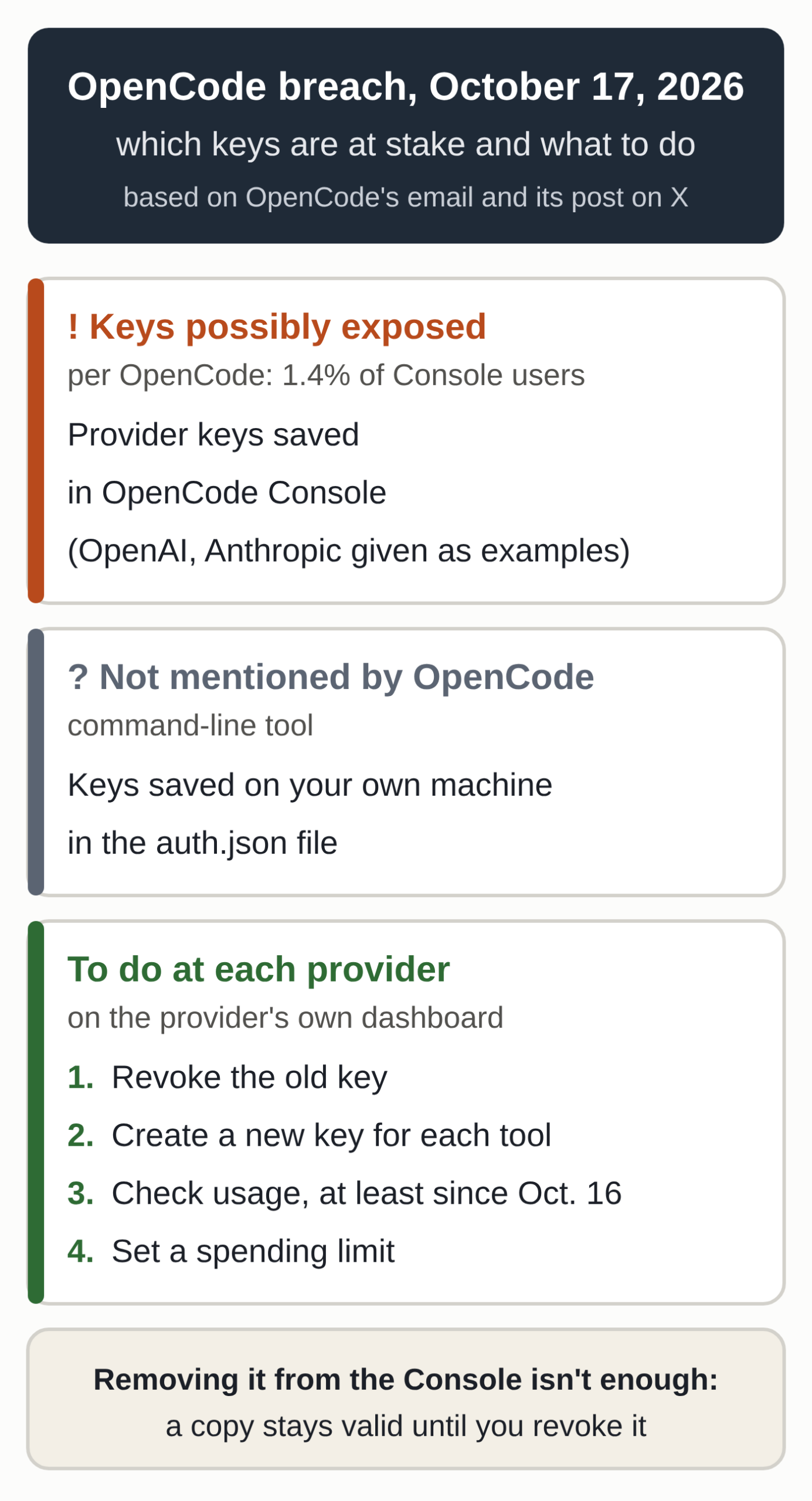Click heading "? Not mentioned by OpenCode"
This screenshot has height=1501, width=812.
[x=331, y=677]
